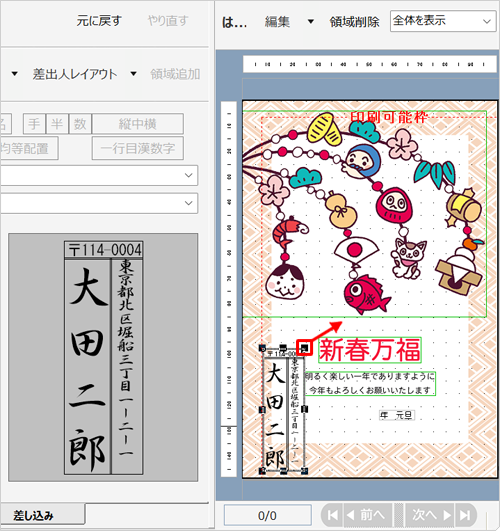The height and width of the screenshot is (531, 500).
Task: Select the 新春万福 greeting text area
Action: pyautogui.click(x=370, y=350)
